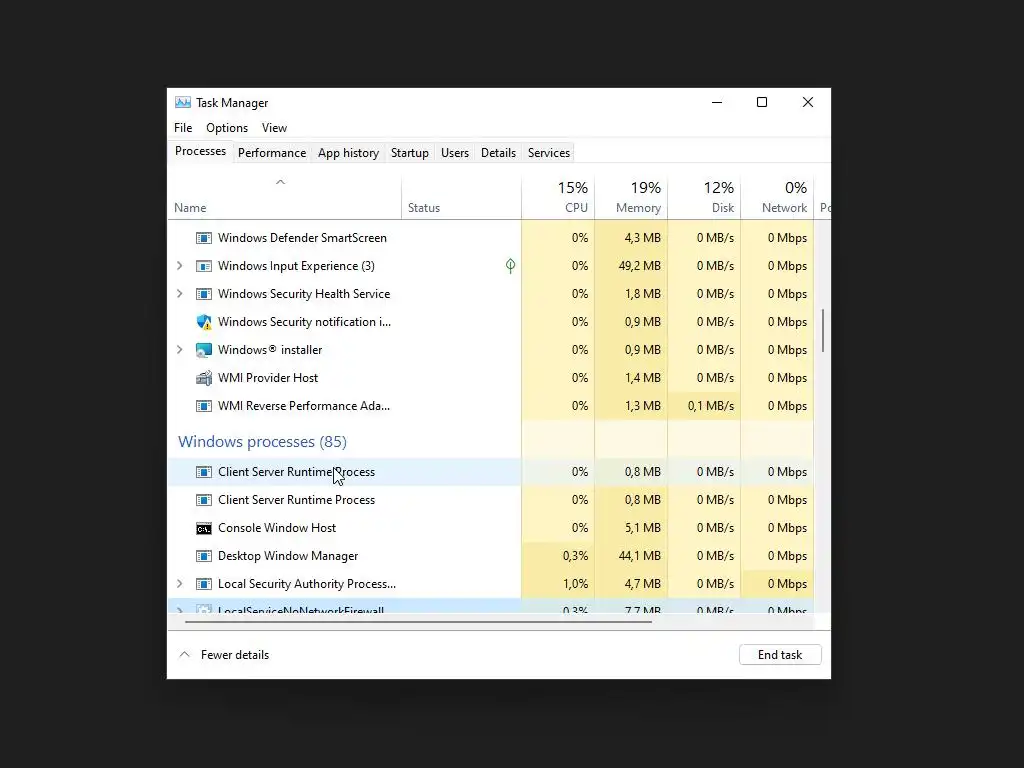Click the Local Security Authority Process icon

point(204,584)
